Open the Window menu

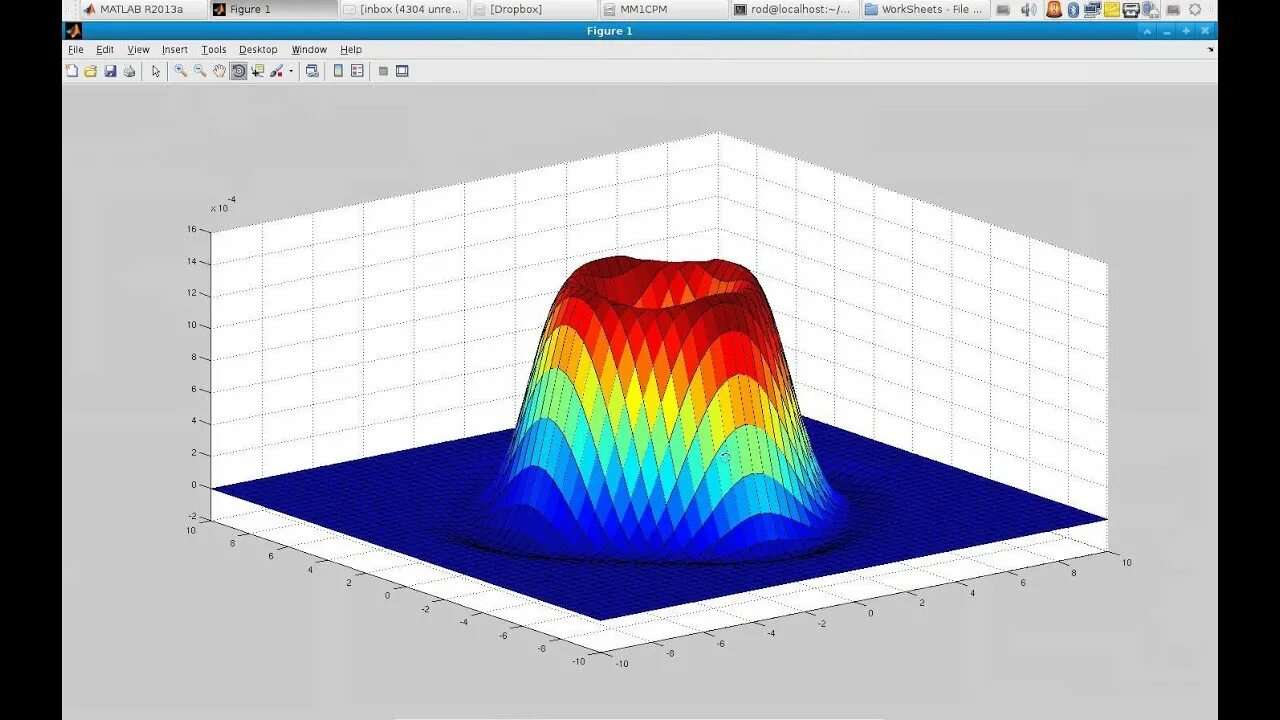[309, 49]
